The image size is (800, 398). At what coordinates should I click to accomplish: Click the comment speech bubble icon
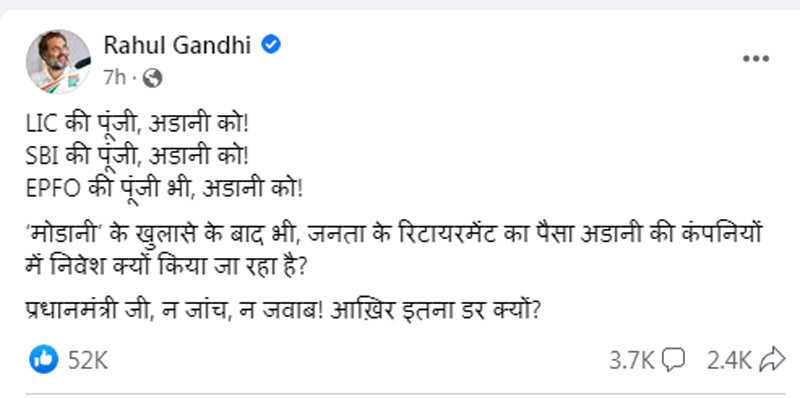tap(673, 360)
